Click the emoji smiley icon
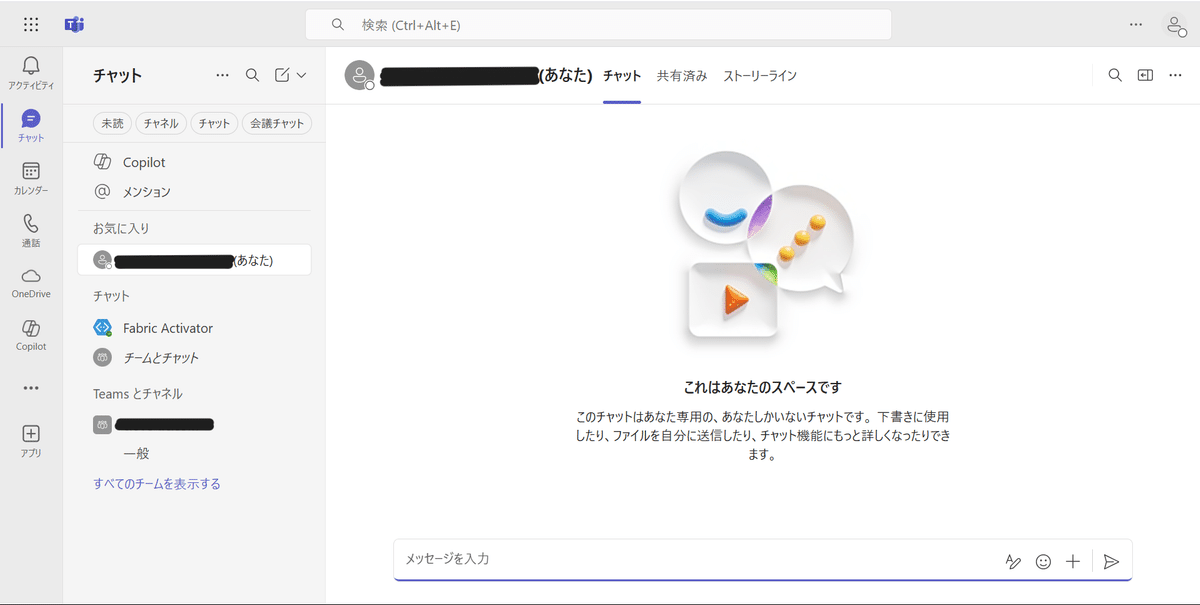The height and width of the screenshot is (605, 1200). point(1043,562)
